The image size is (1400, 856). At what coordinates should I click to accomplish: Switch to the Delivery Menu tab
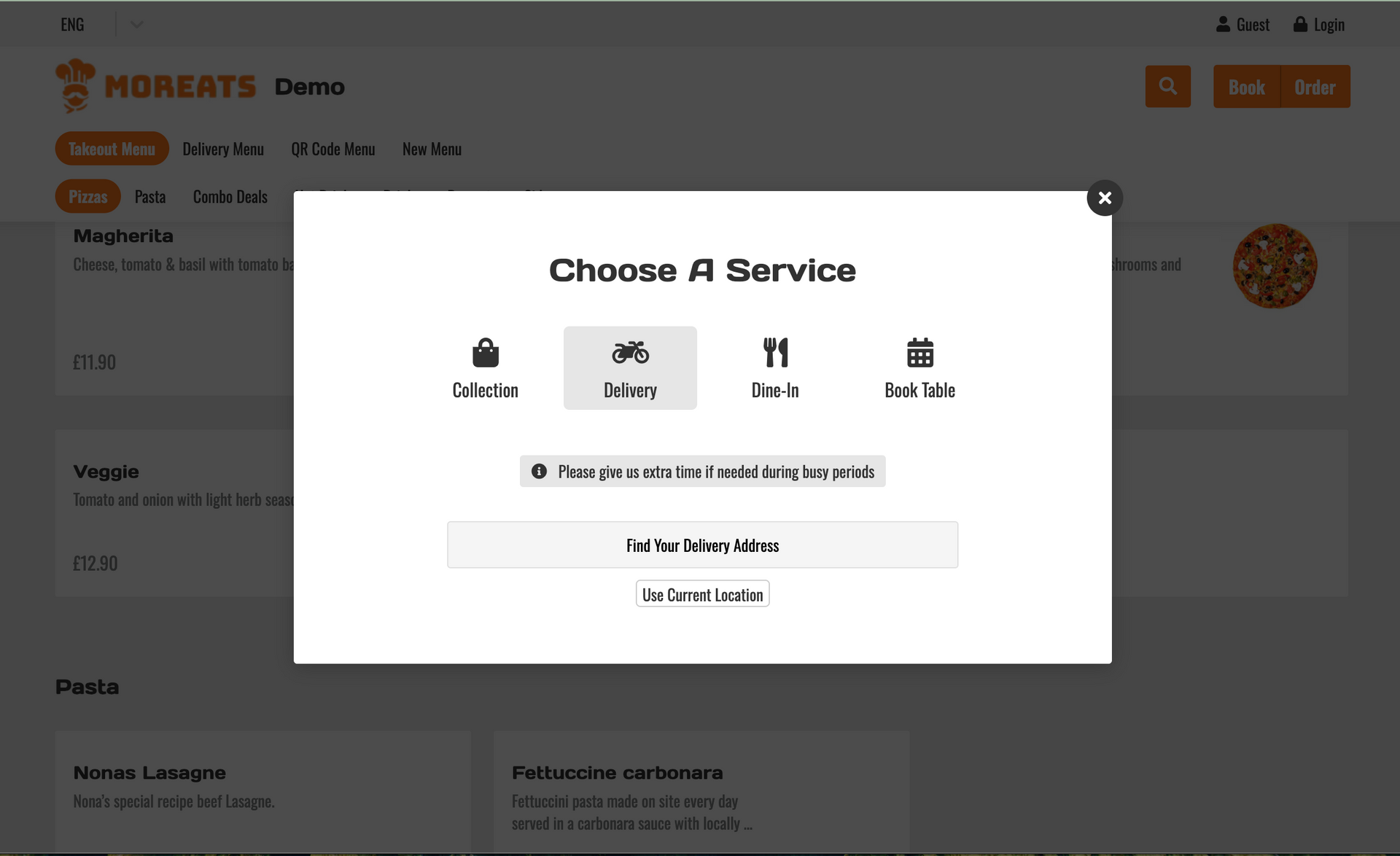[x=223, y=148]
